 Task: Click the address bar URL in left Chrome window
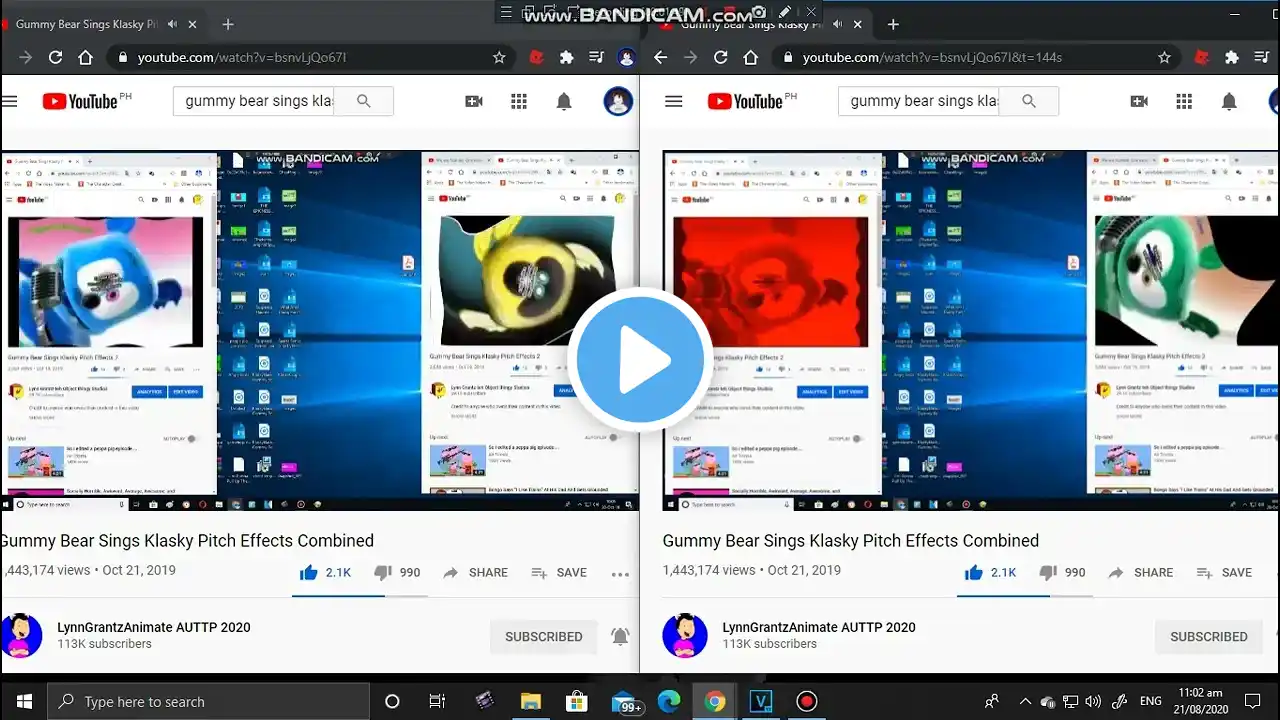pos(242,58)
